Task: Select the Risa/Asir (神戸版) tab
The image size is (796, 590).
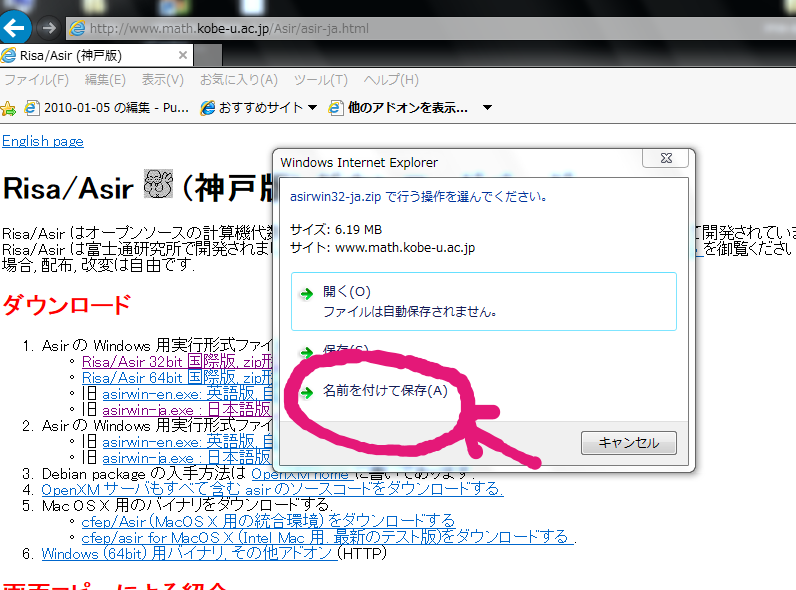Action: coord(95,55)
